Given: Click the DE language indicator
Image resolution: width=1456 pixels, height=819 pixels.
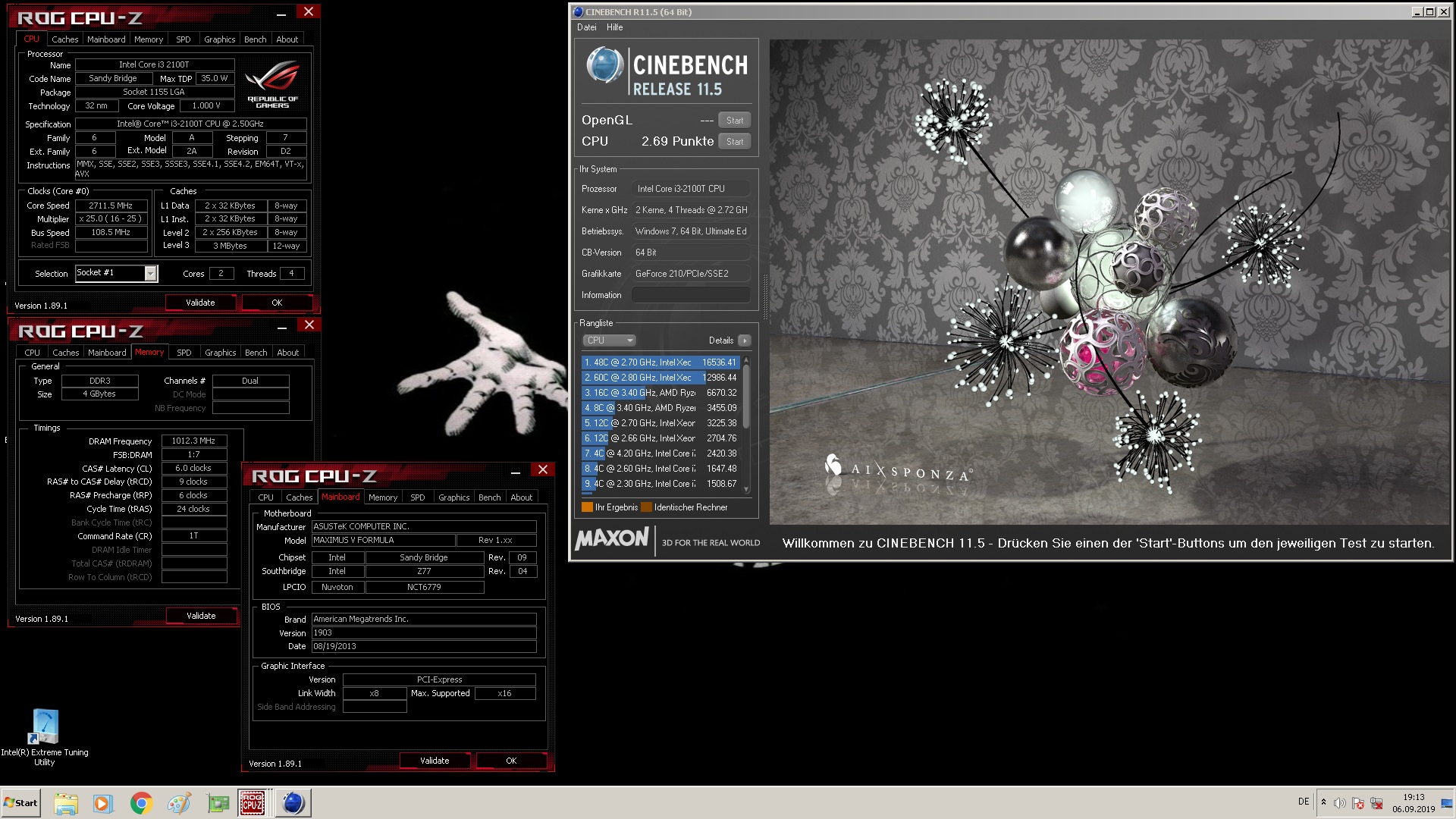Looking at the screenshot, I should (x=1304, y=802).
